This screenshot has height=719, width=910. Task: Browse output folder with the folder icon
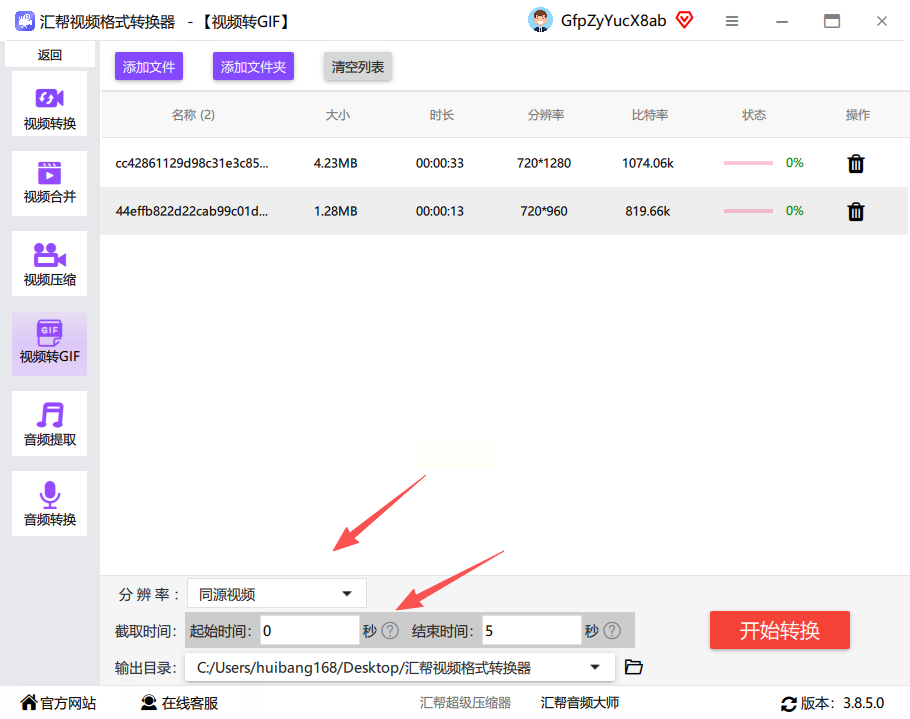(633, 667)
